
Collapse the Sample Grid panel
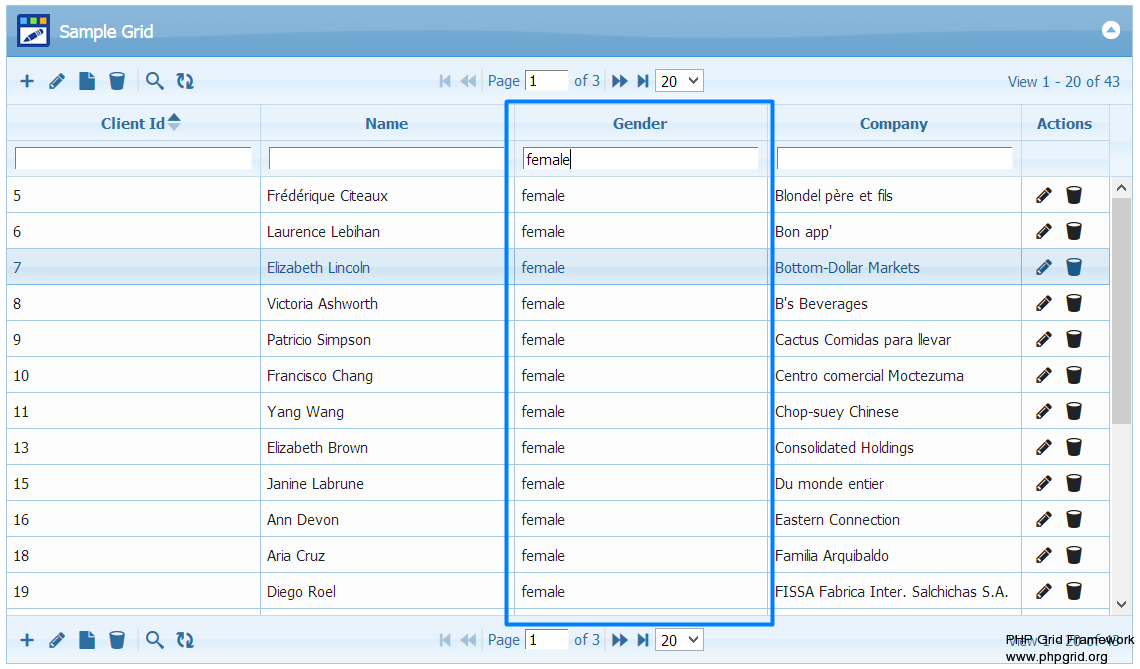pos(1111,30)
